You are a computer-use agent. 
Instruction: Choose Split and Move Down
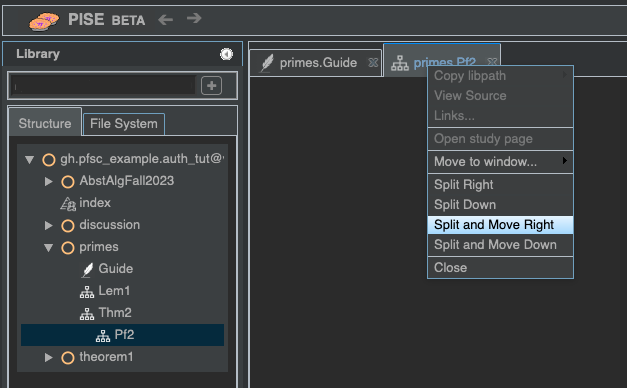tap(500, 245)
